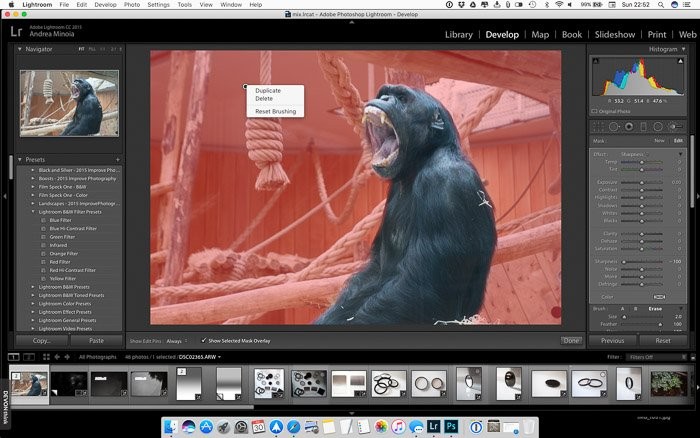The width and height of the screenshot is (700, 438).
Task: Toggle the Original Photo checkbox
Action: click(594, 111)
